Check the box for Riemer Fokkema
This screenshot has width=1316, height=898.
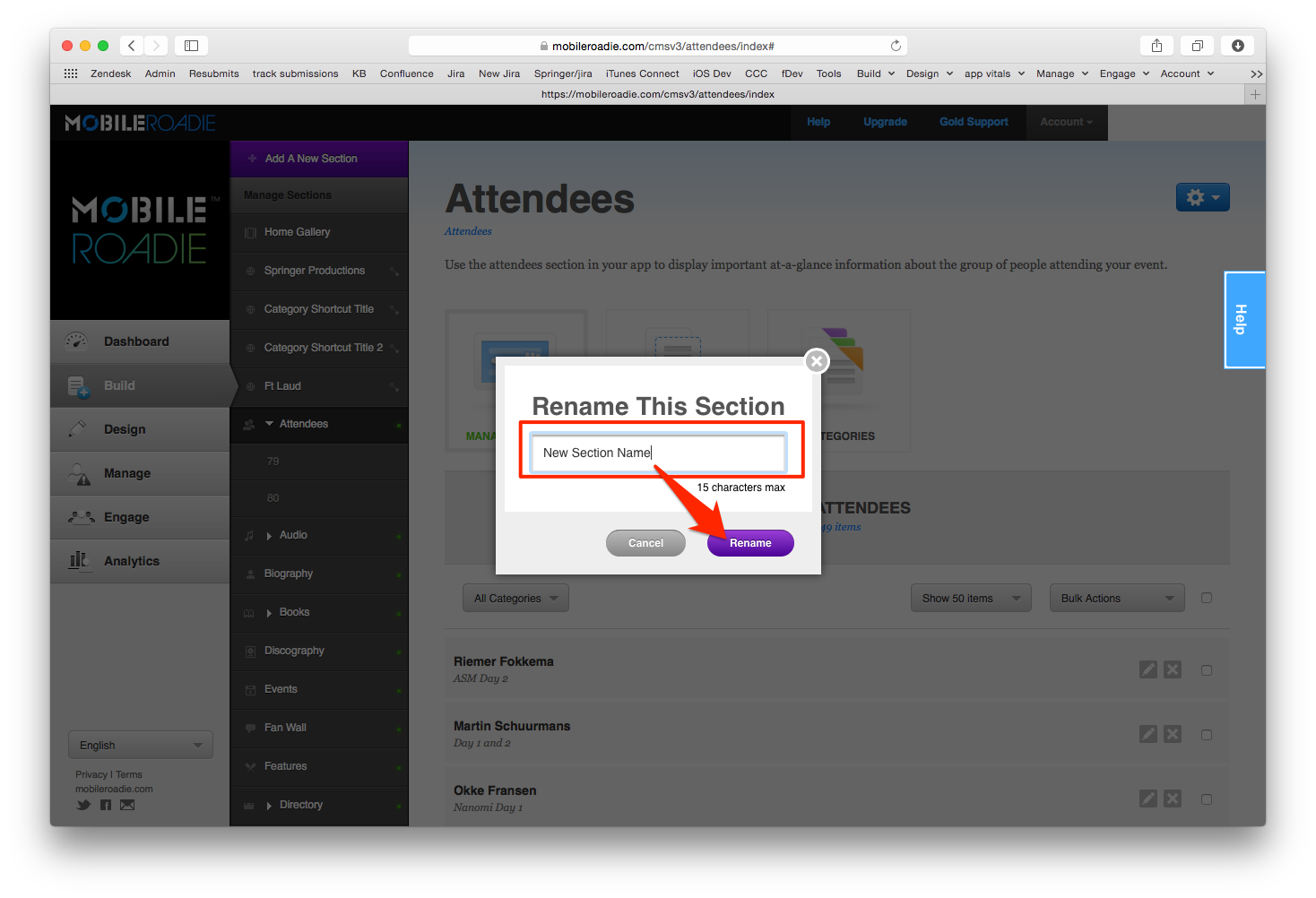[x=1207, y=670]
